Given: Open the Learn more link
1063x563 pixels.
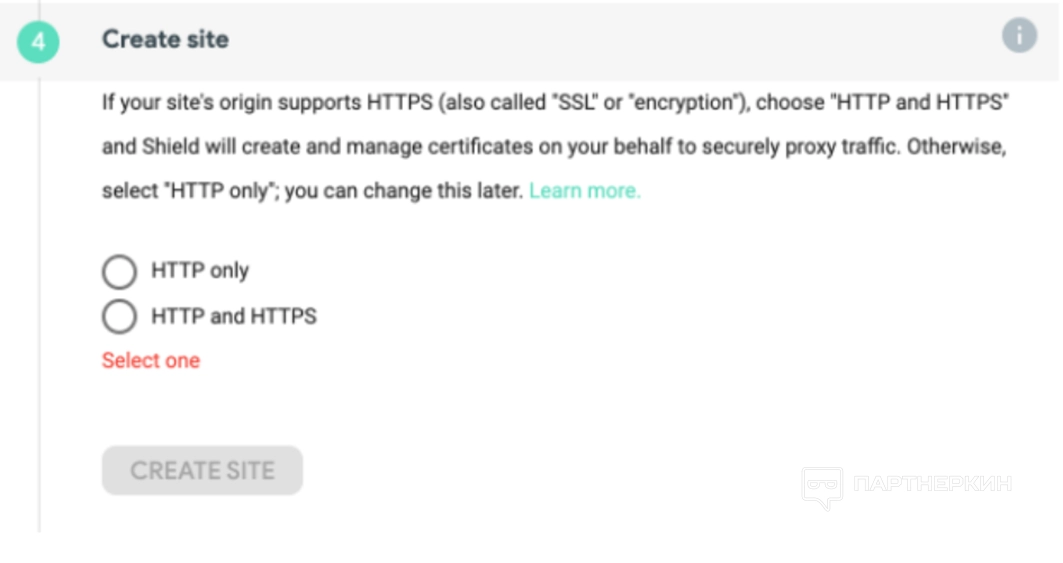Looking at the screenshot, I should tap(585, 191).
